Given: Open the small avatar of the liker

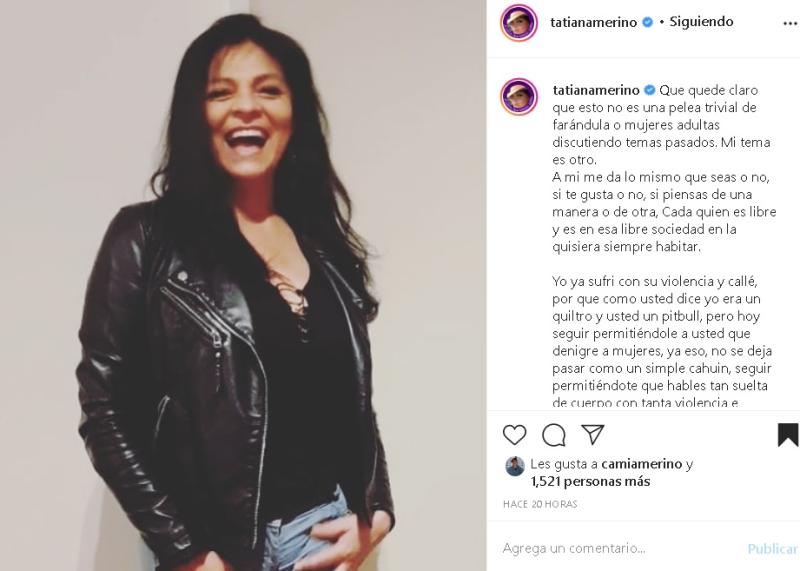Looking at the screenshot, I should [514, 465].
